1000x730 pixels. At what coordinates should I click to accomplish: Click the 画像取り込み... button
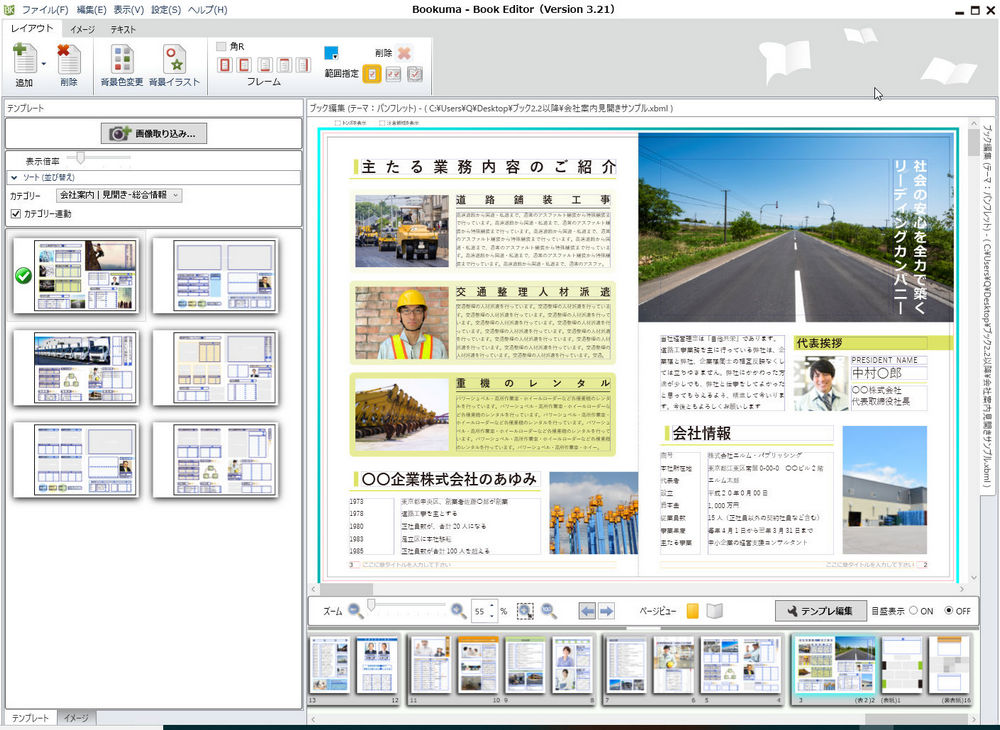coord(154,133)
